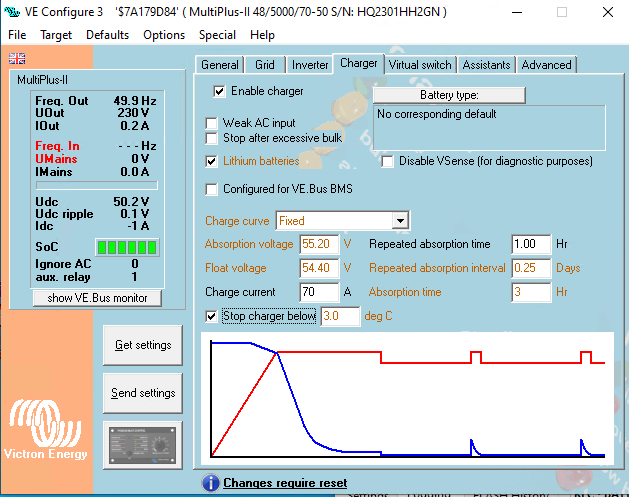The height and width of the screenshot is (497, 629).
Task: Click the show VE.Bus monitor button
Action: tap(97, 297)
